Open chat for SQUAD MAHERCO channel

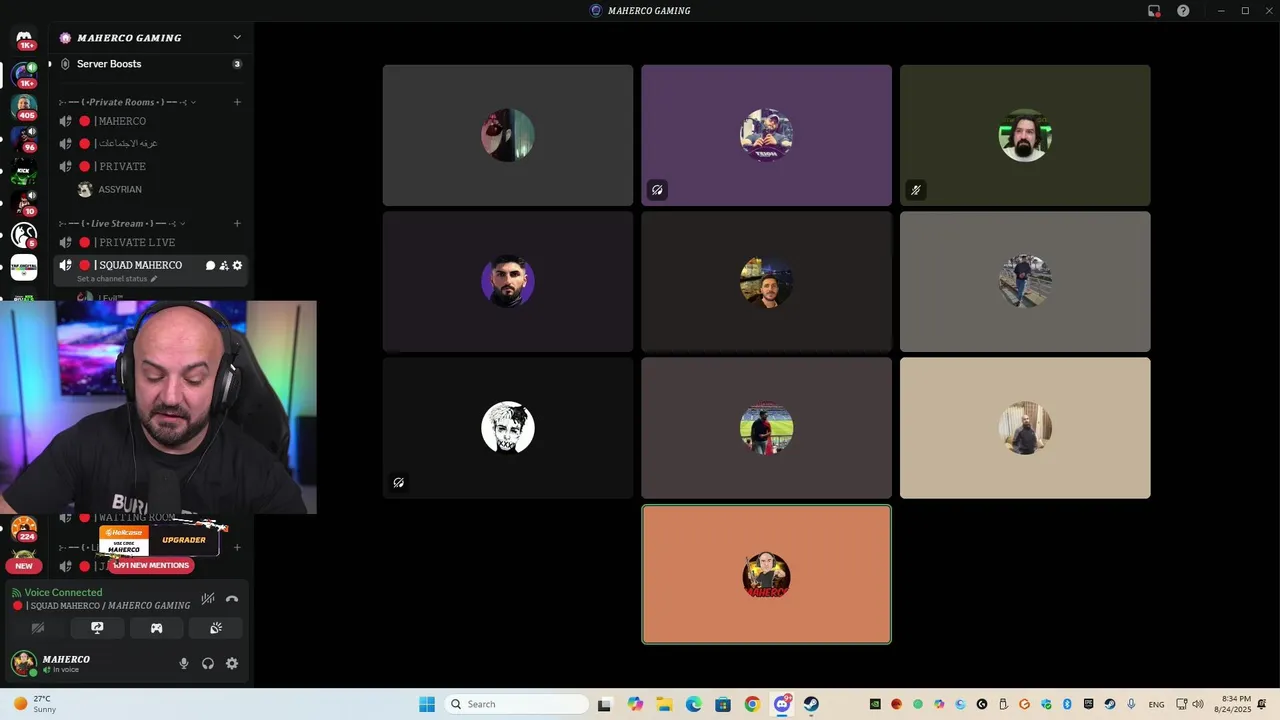tap(210, 265)
